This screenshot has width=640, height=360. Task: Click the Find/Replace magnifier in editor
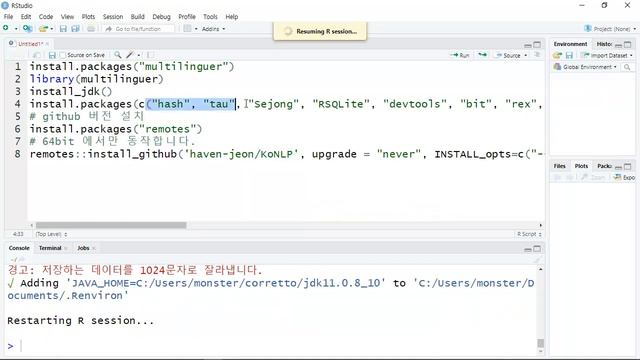pos(118,55)
